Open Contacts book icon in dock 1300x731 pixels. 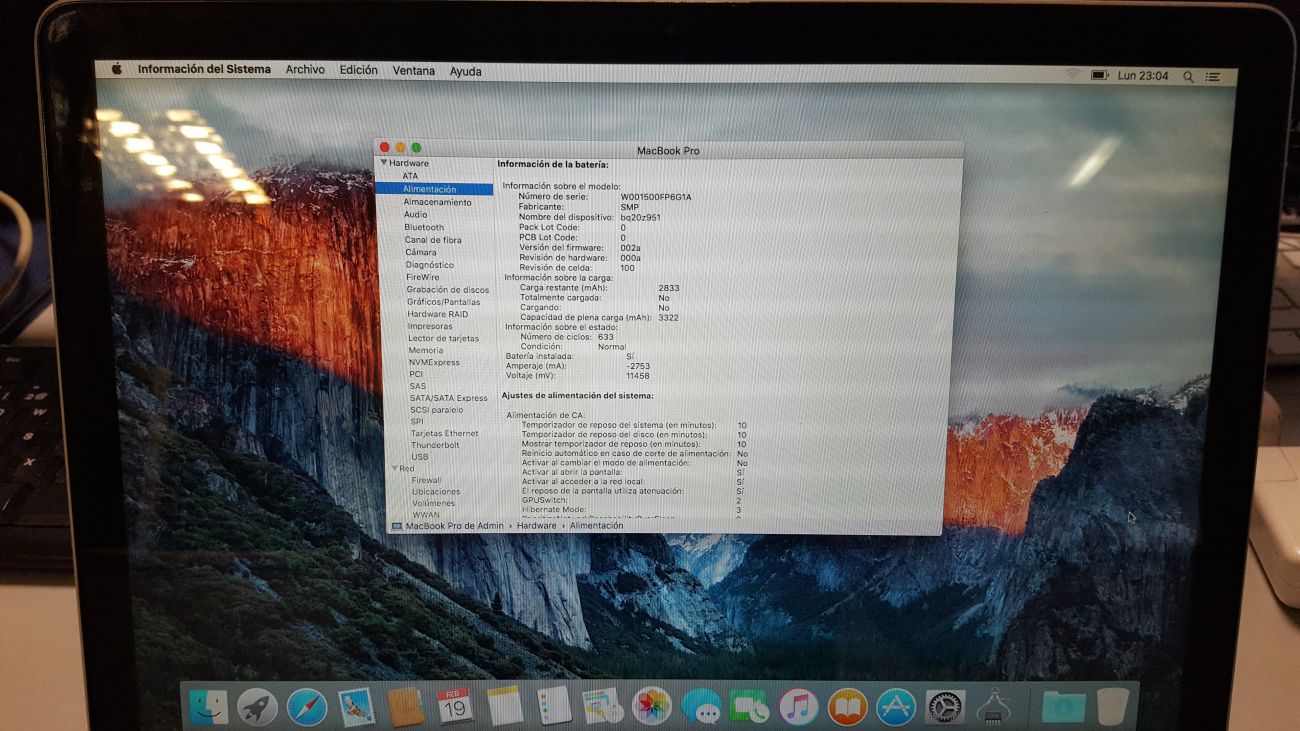[405, 707]
